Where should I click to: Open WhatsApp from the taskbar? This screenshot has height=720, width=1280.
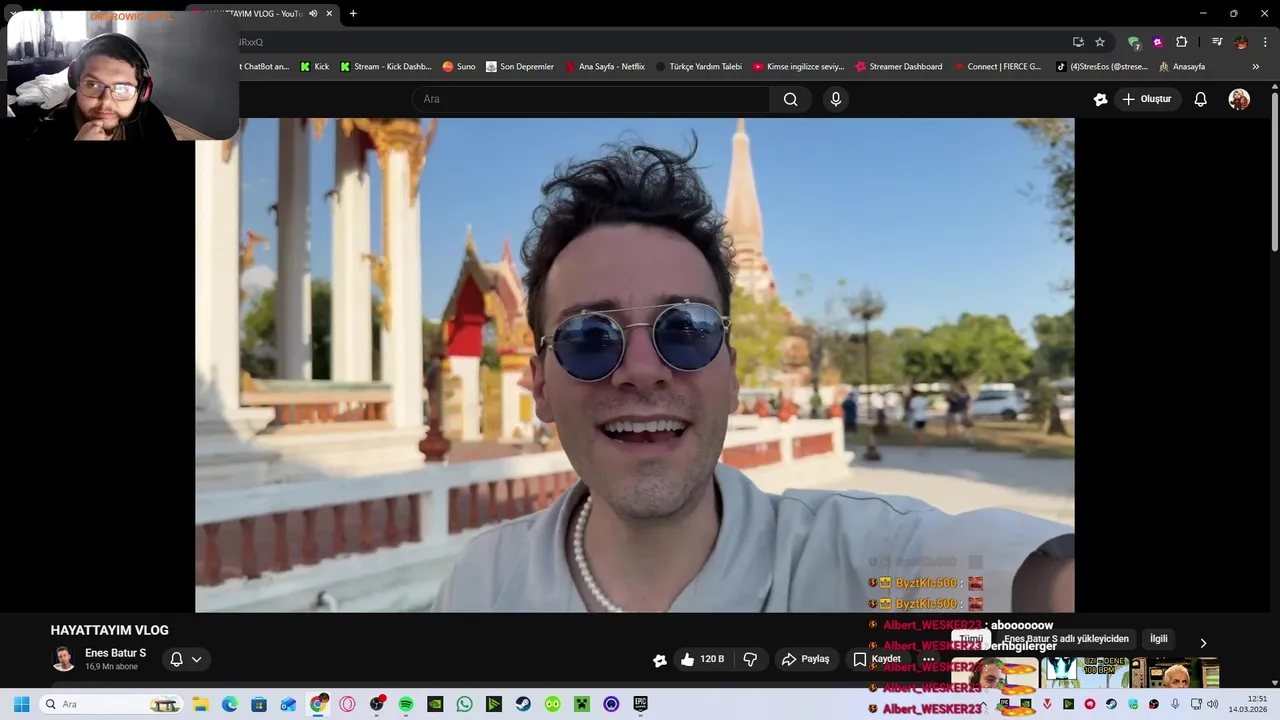click(464, 704)
